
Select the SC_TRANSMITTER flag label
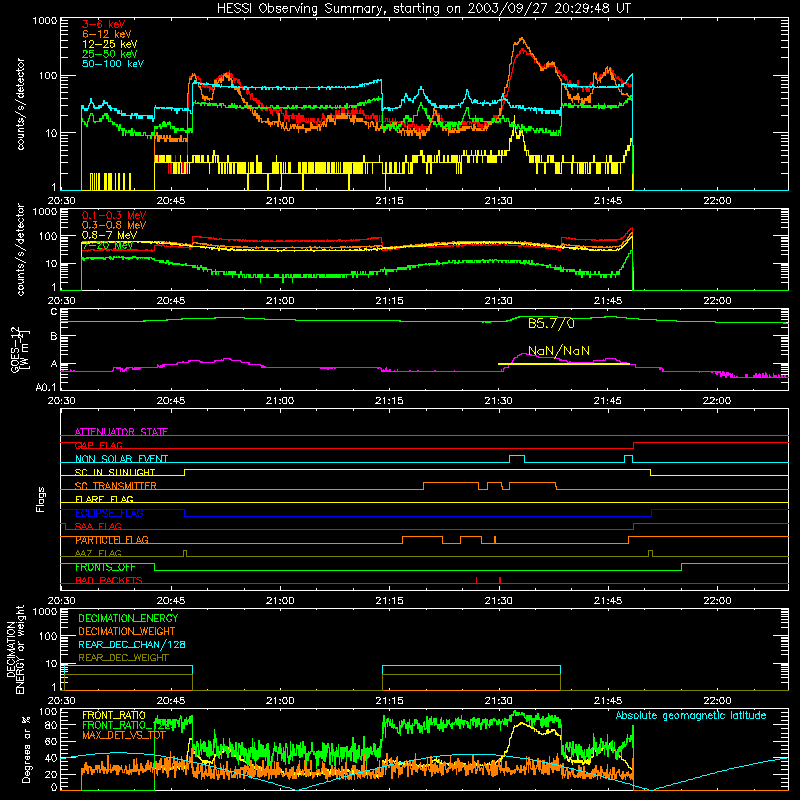click(116, 486)
